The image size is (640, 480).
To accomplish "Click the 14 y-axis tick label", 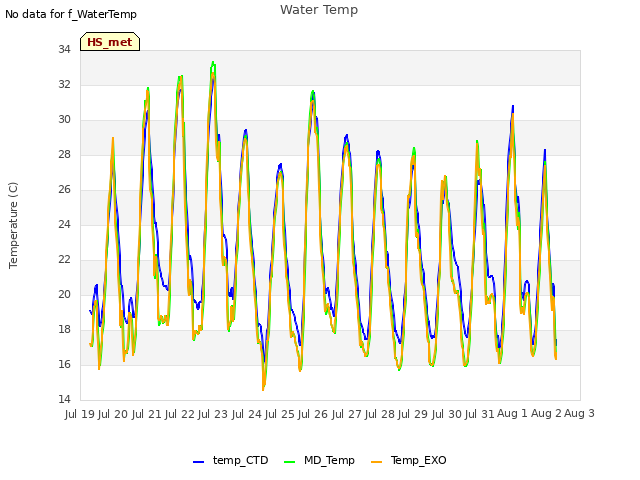I will [x=64, y=399].
